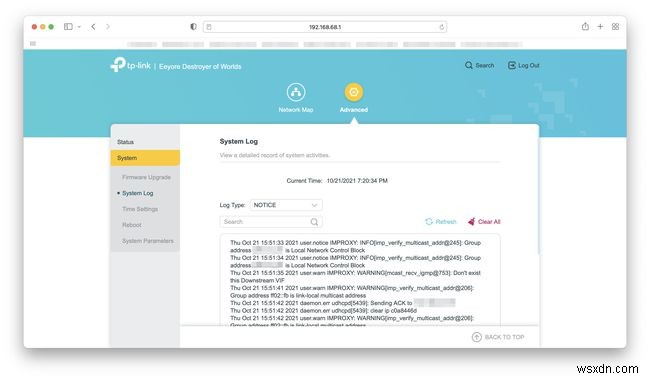The image size is (650, 379).
Task: Click the Refresh button
Action: 440,222
